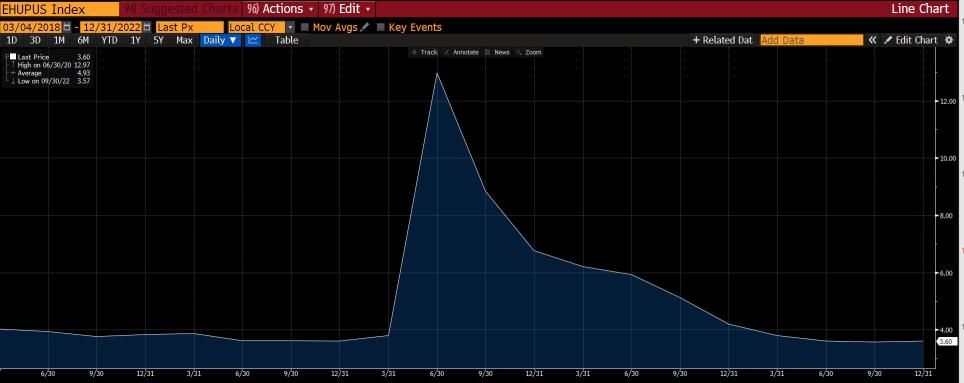964x383 pixels.
Task: Select the 5Y range tab
Action: pos(159,40)
